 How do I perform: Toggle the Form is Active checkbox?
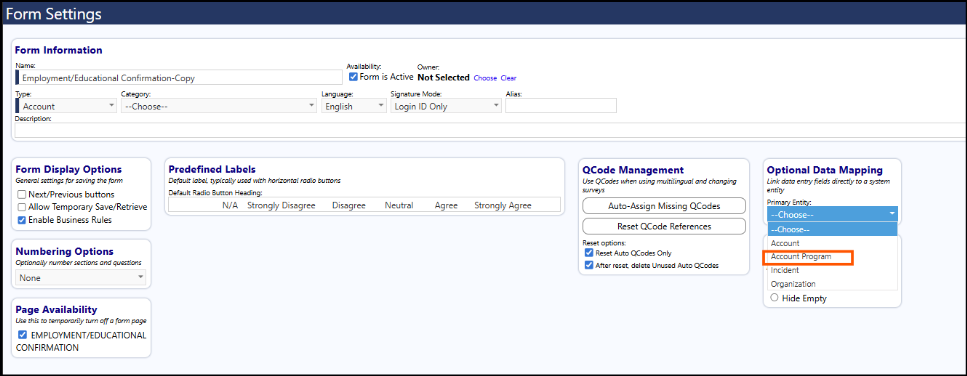coord(353,77)
